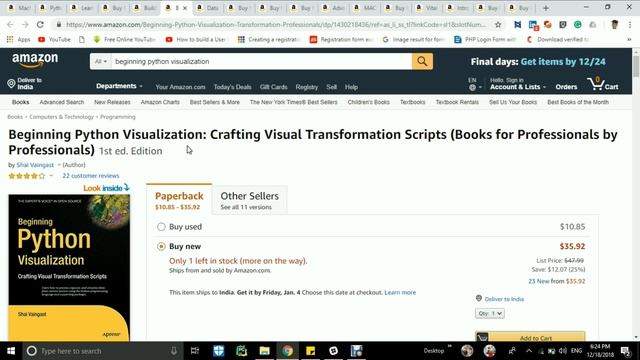Click the book cover thumbnail
Image resolution: width=640 pixels, height=360 pixels.
(x=69, y=267)
